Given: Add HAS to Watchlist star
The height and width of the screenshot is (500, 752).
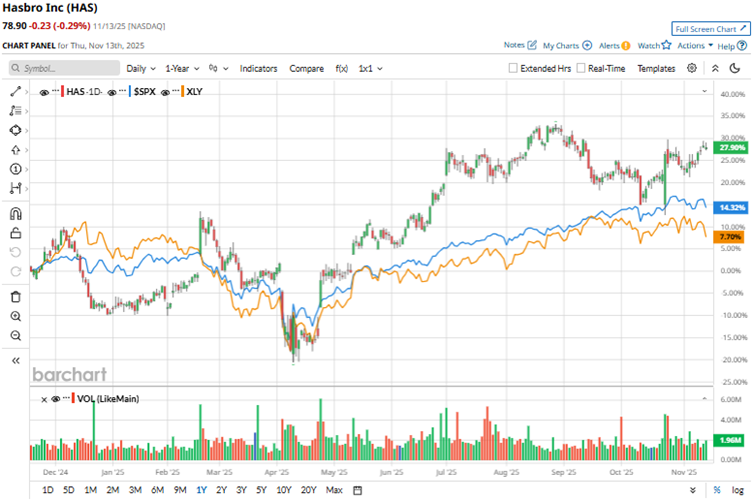Looking at the screenshot, I should coord(654,45).
